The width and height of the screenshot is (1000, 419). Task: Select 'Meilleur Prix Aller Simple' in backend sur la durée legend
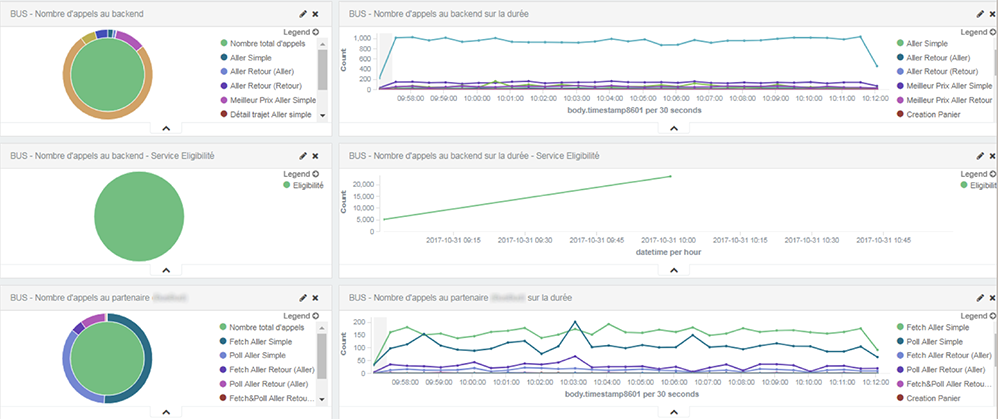coord(945,85)
